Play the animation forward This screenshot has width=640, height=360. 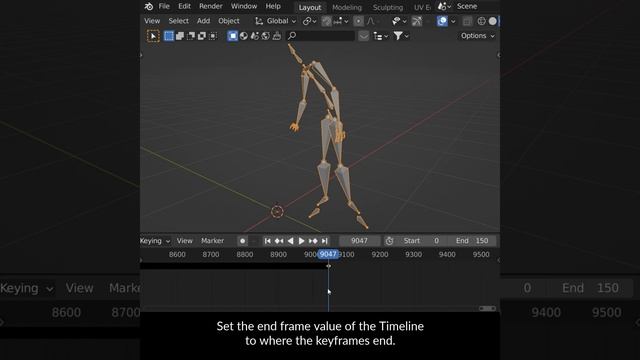coord(302,241)
